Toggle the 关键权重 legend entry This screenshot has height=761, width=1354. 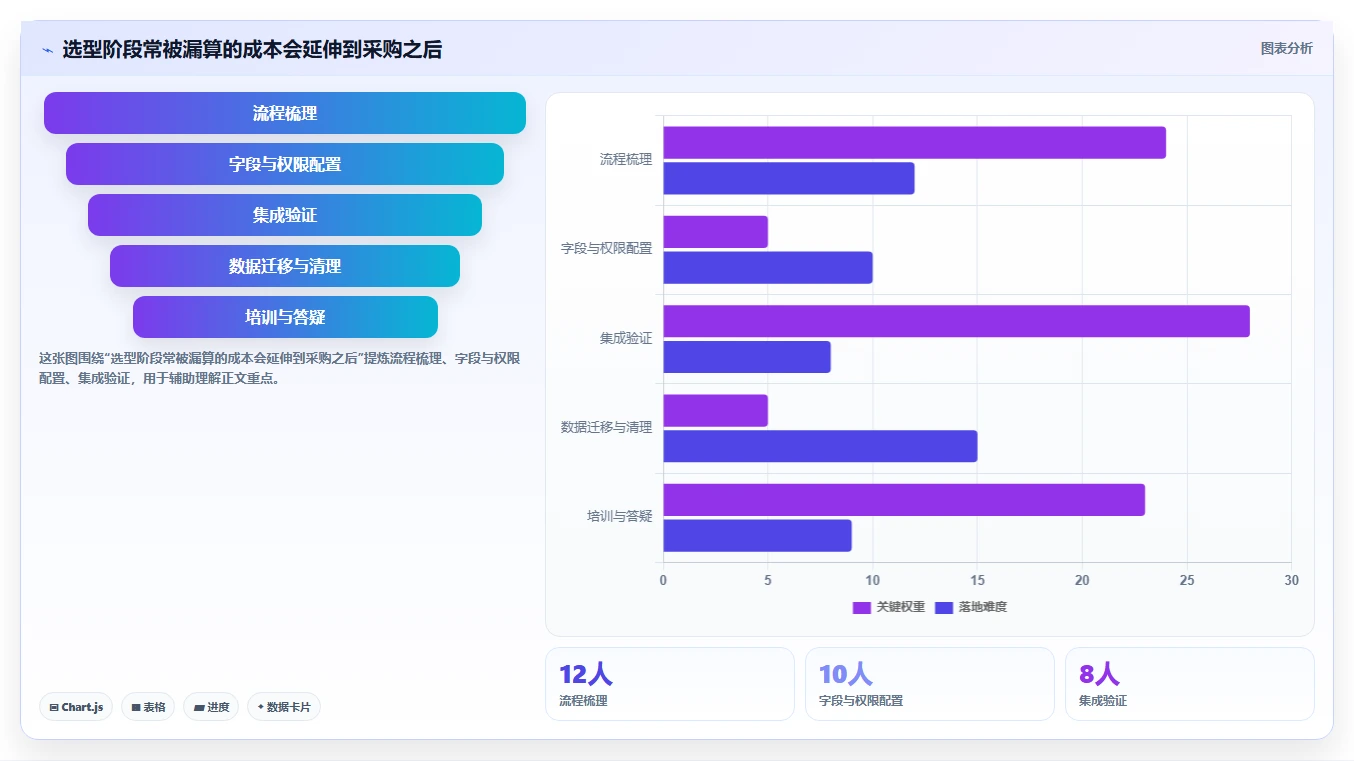coord(888,607)
